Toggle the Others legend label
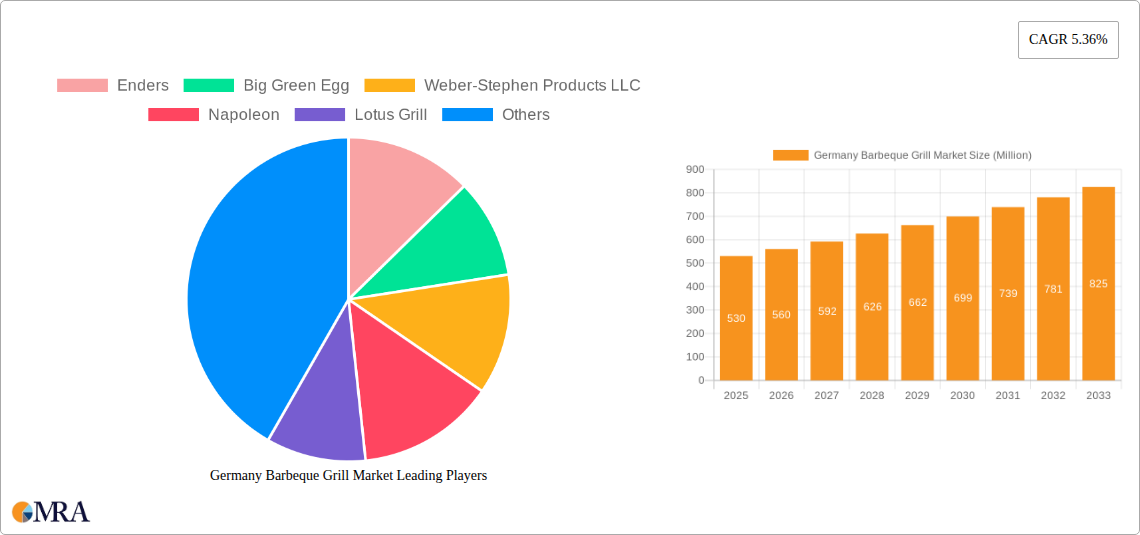1140x535 pixels. pos(526,115)
